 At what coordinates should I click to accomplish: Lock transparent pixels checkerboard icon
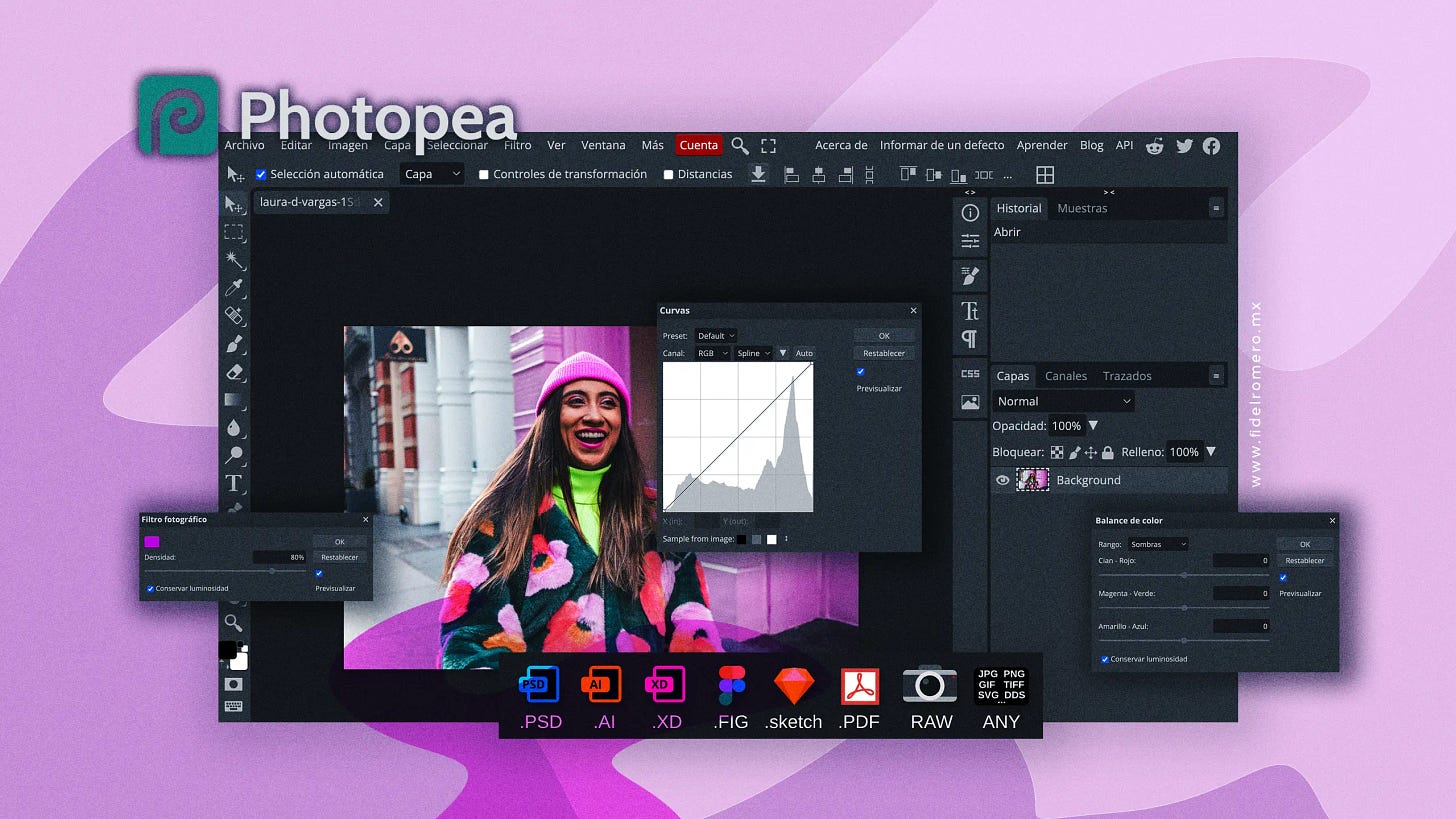(x=1057, y=452)
